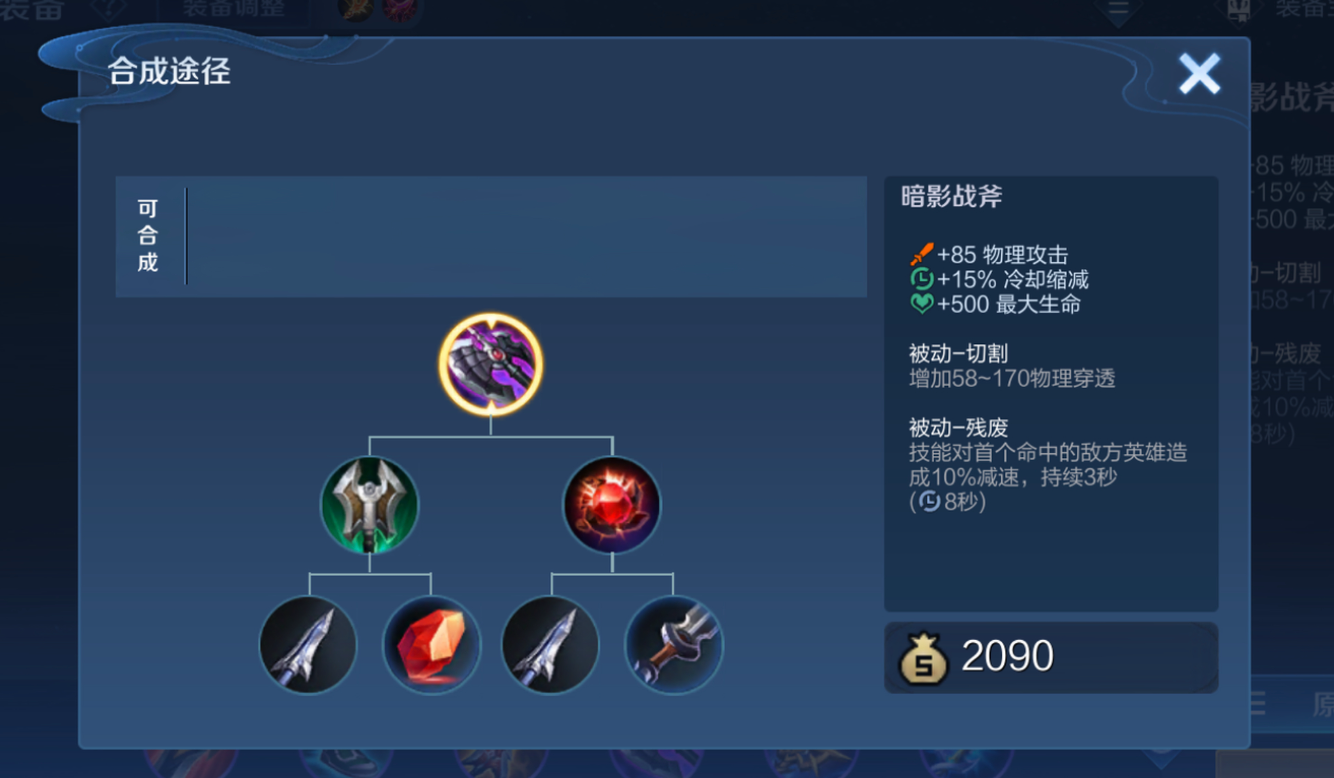1334x778 pixels.
Task: Click the green cooldown reduction clock icon
Action: [921, 279]
